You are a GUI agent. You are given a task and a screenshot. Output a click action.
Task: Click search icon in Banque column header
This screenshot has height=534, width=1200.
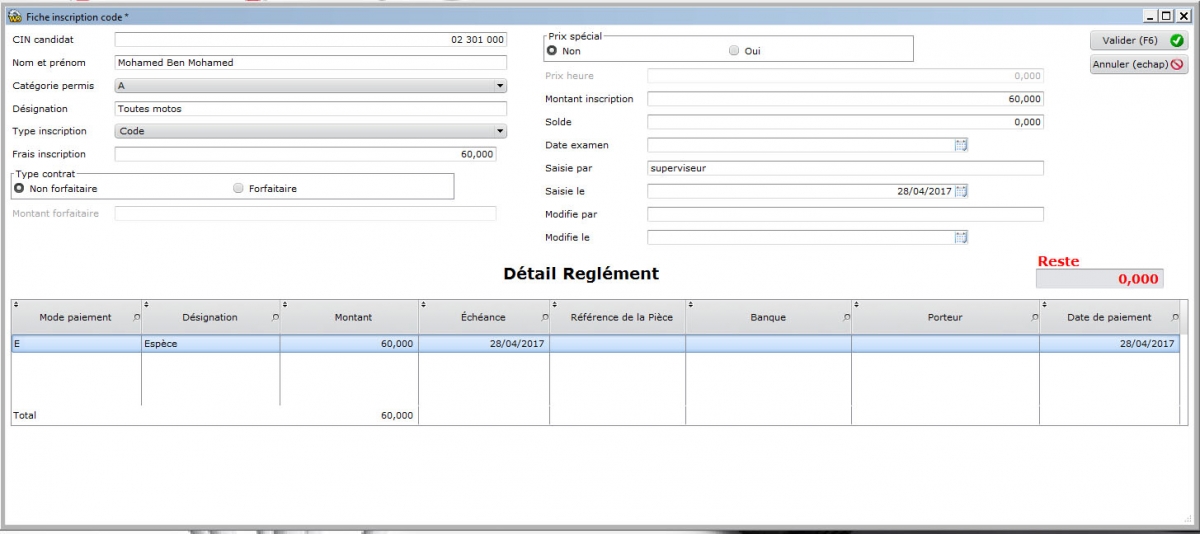846,317
